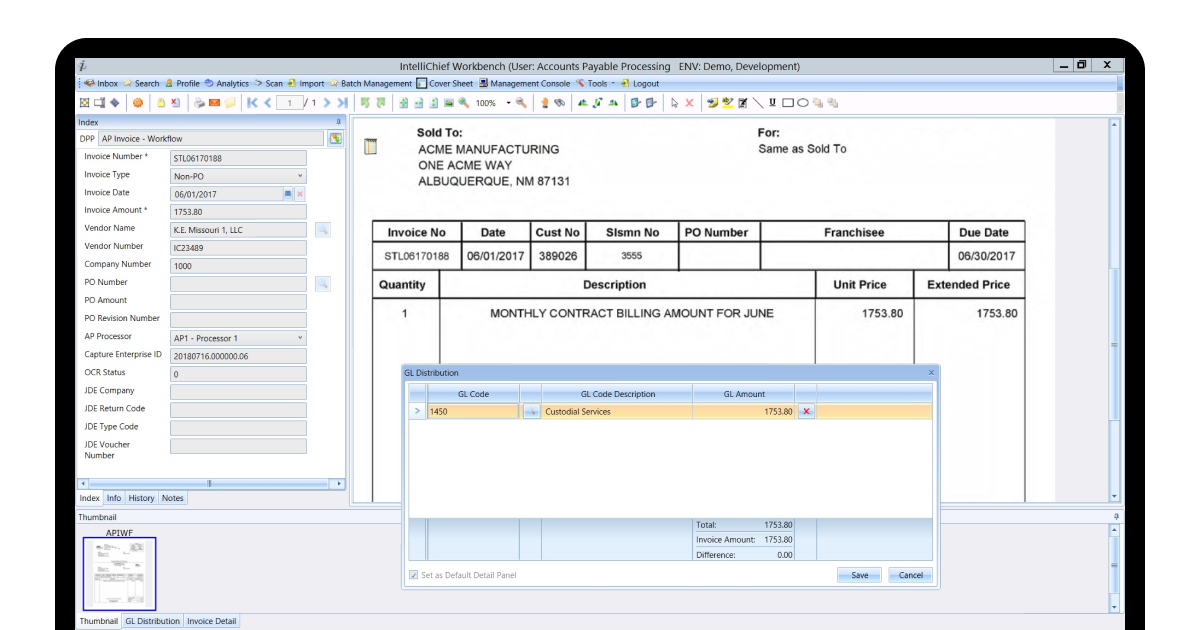Click Cancel in GL Distribution dialog

910,575
